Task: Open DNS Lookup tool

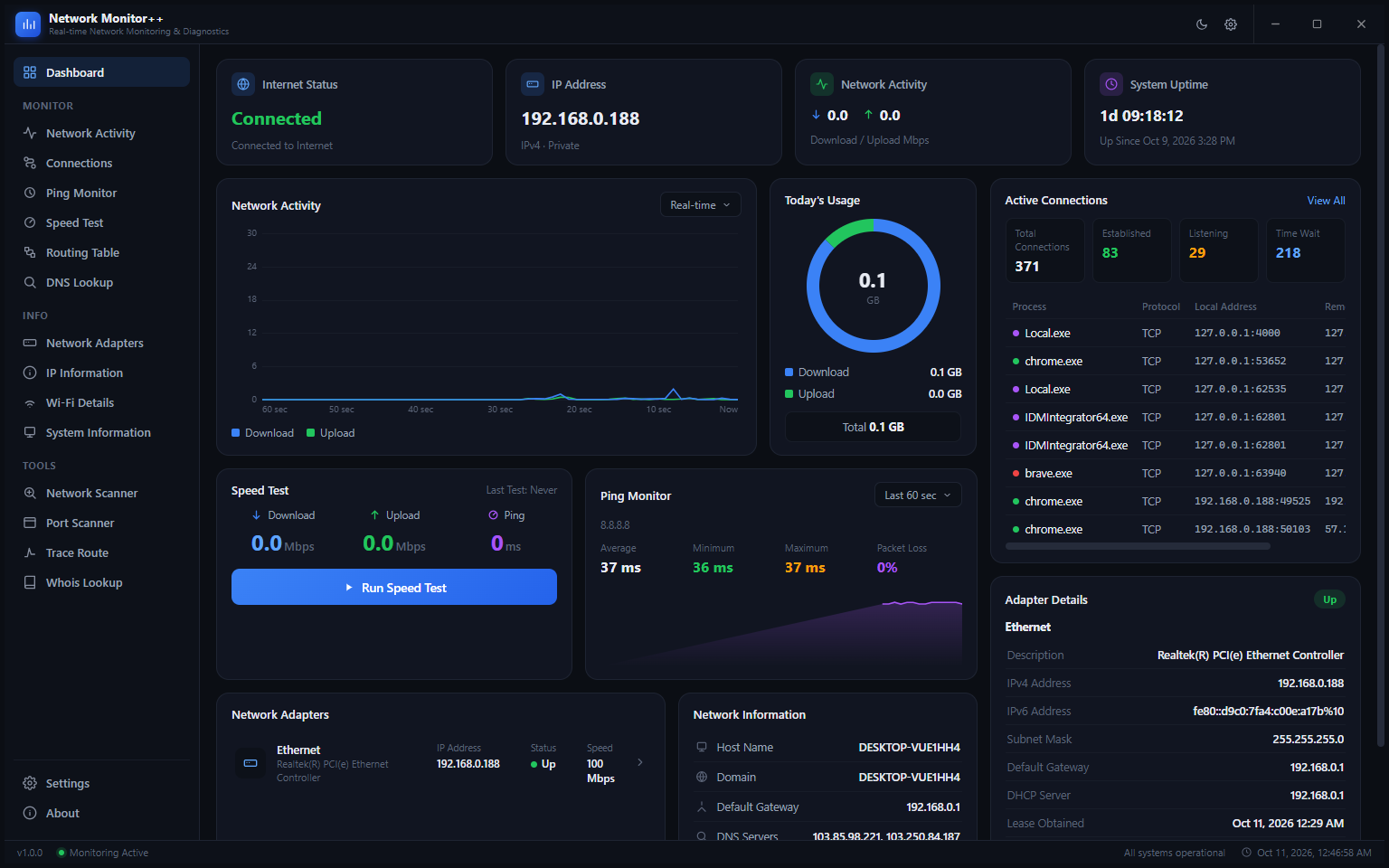Action: 101,282
